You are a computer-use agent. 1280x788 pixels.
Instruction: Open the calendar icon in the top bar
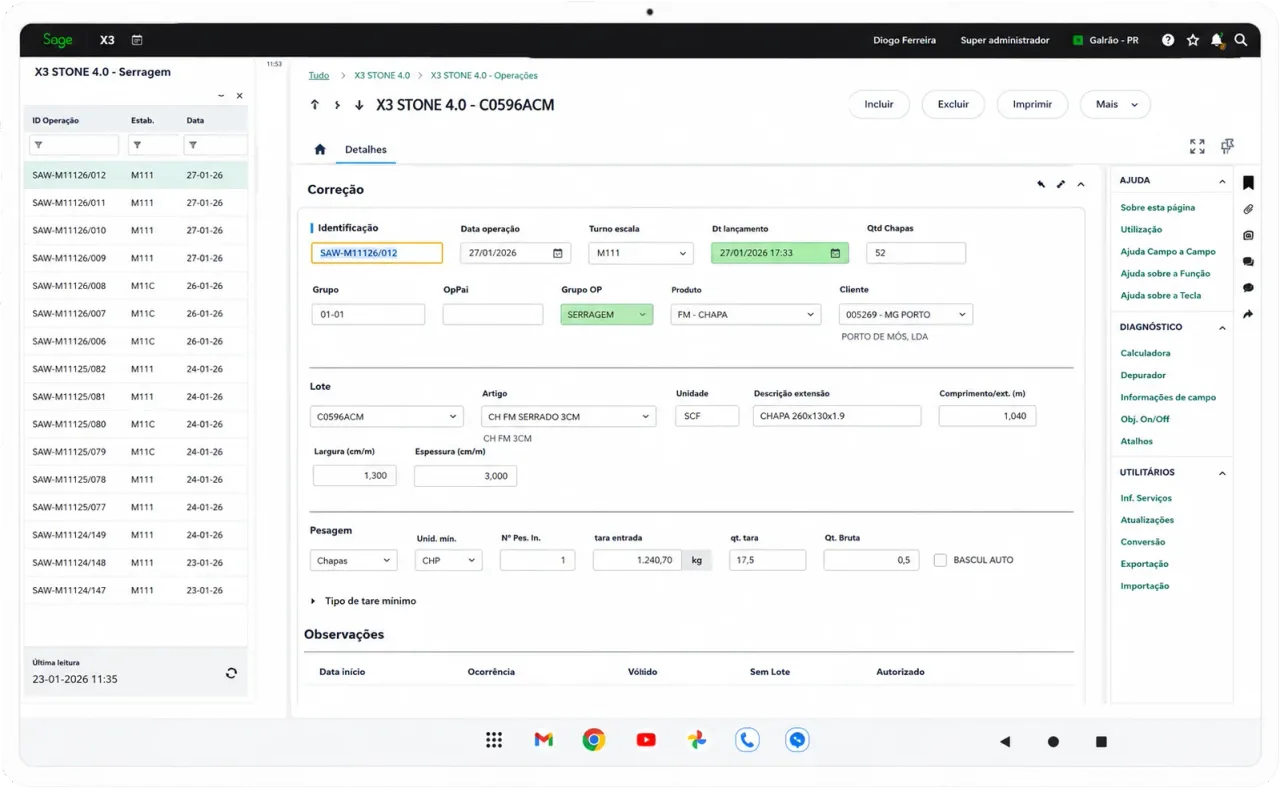point(137,40)
